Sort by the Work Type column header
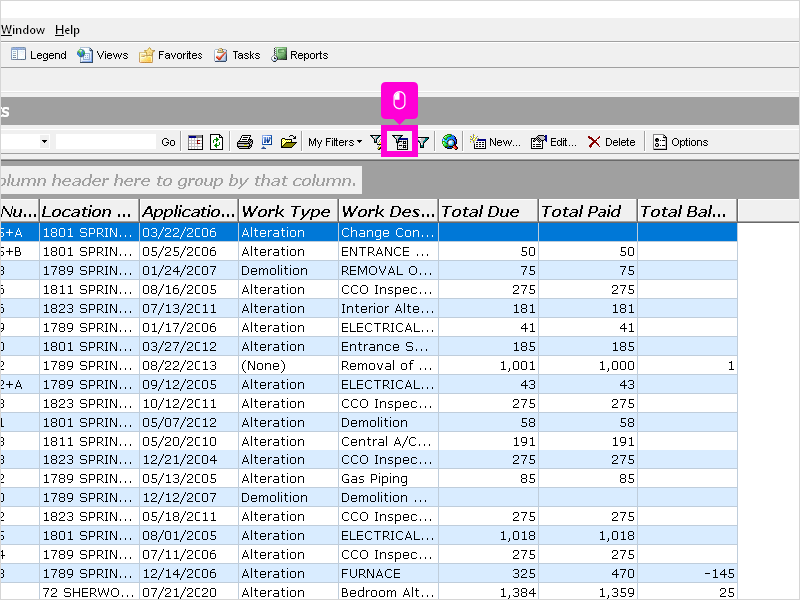800x600 pixels. [x=288, y=211]
